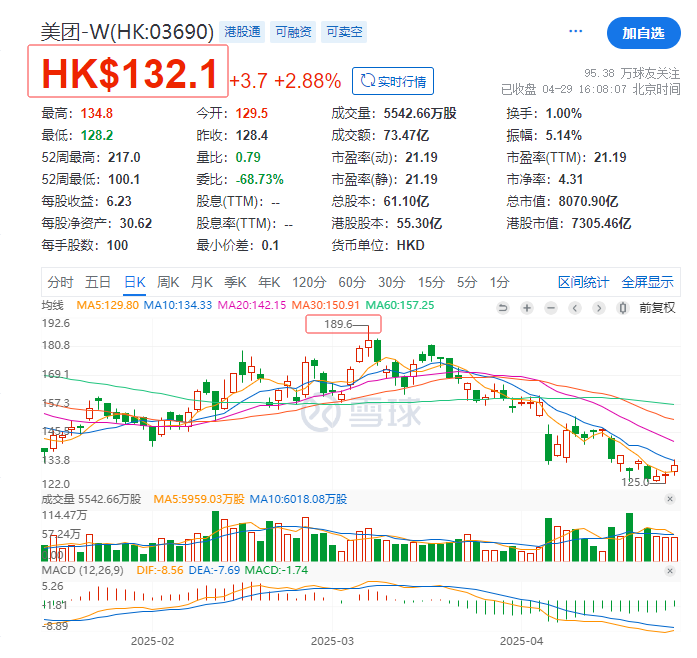Open the 季K chart tab
Viewport: 697px width, 658px height.
click(235, 282)
